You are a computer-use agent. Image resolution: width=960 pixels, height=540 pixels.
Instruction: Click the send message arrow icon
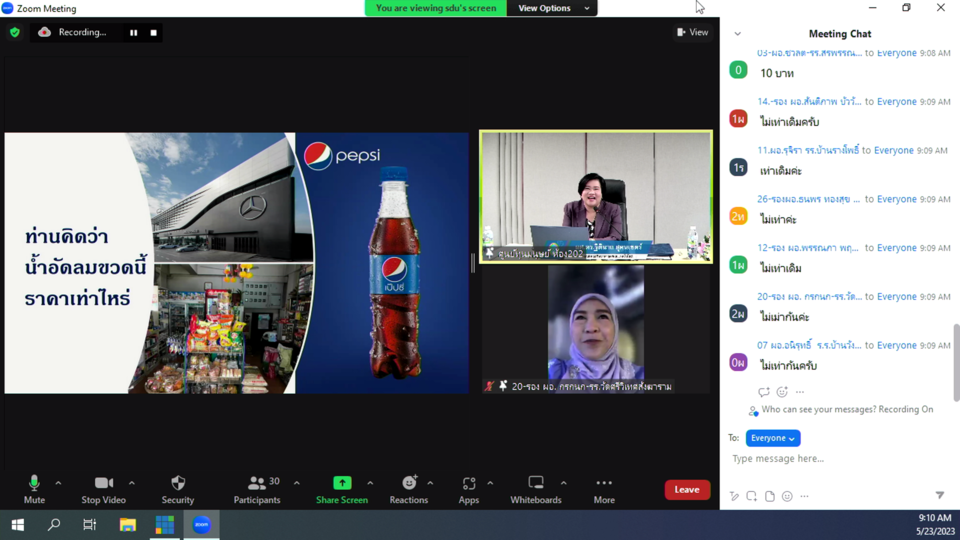click(940, 495)
